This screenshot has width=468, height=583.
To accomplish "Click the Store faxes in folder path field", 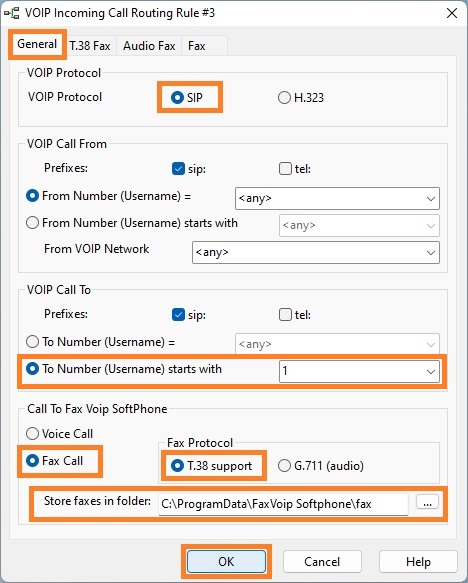I will [x=283, y=504].
